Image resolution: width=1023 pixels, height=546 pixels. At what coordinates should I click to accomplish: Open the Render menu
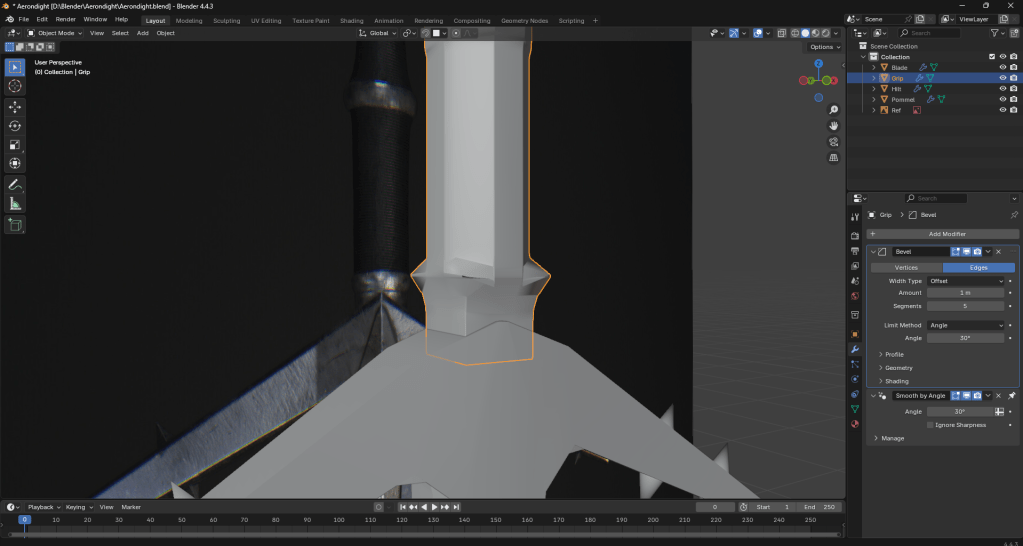65,19
